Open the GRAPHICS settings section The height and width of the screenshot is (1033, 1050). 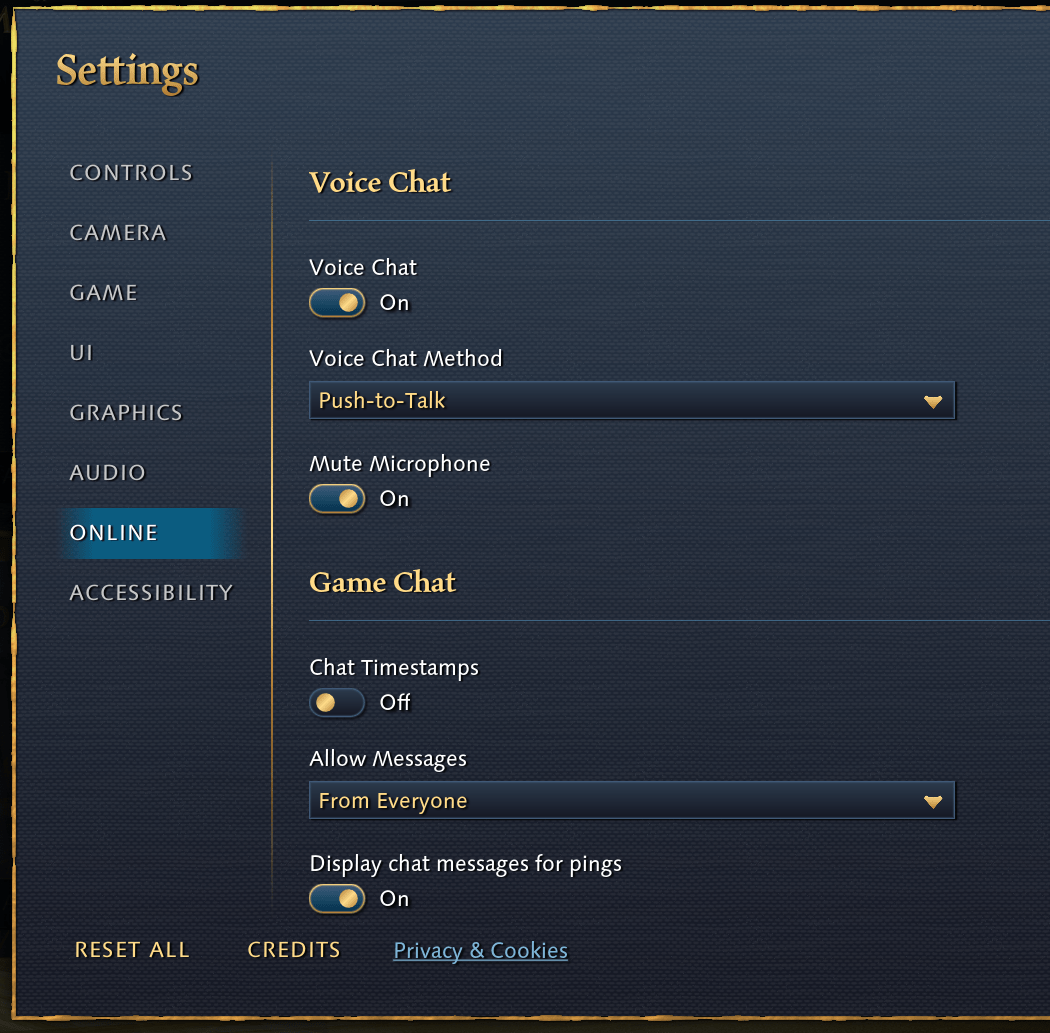[x=125, y=412]
